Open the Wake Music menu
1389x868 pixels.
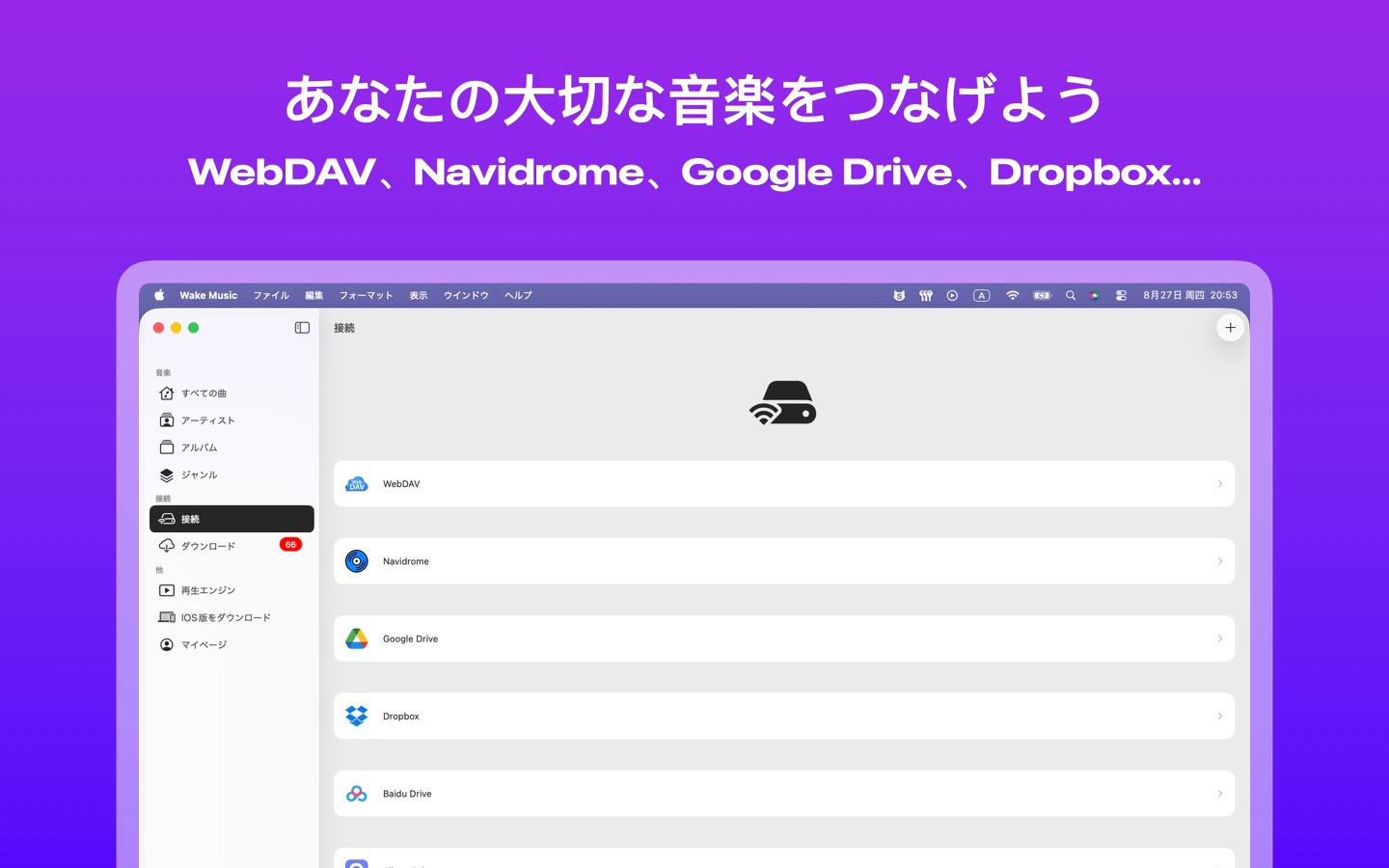[208, 295]
